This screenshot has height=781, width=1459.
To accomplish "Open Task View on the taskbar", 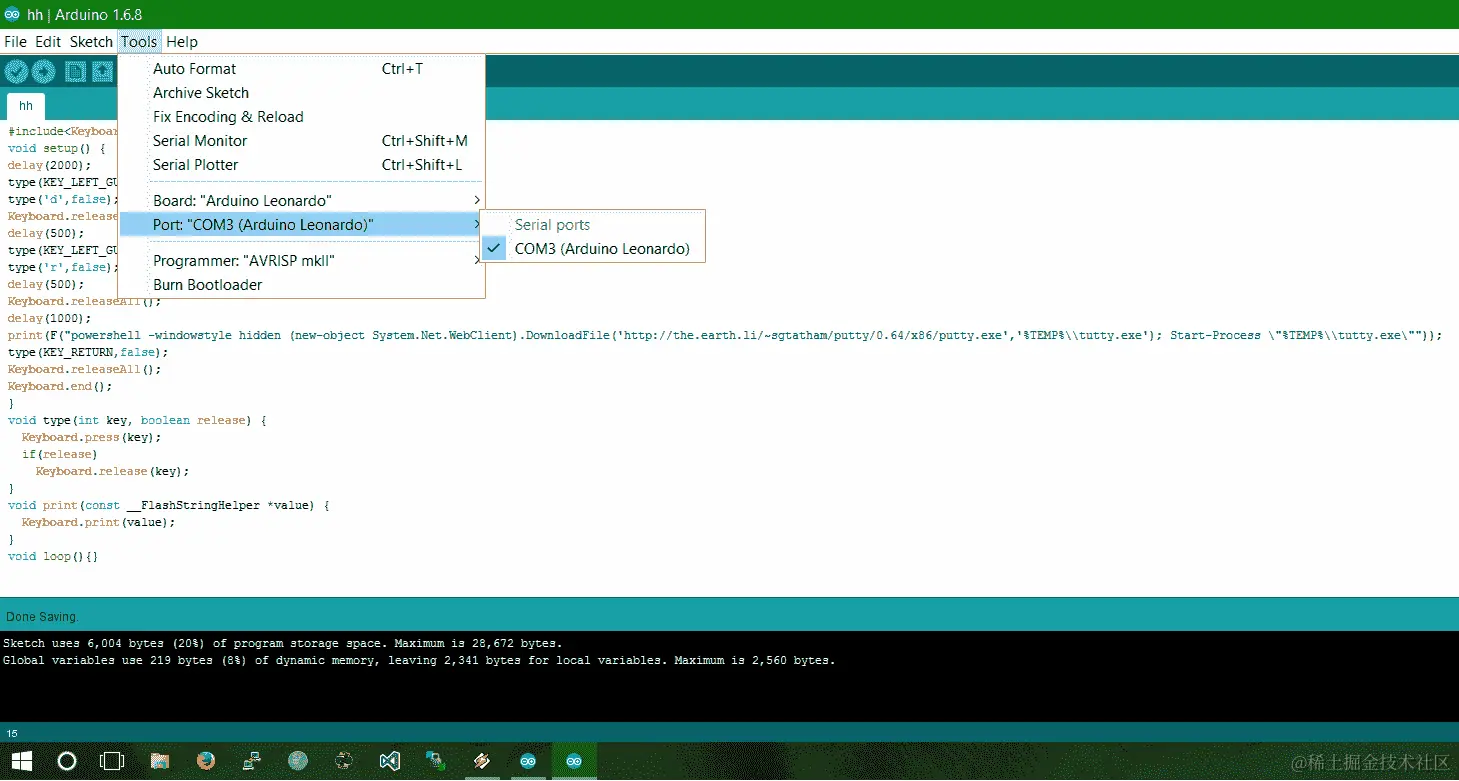I will (x=112, y=761).
